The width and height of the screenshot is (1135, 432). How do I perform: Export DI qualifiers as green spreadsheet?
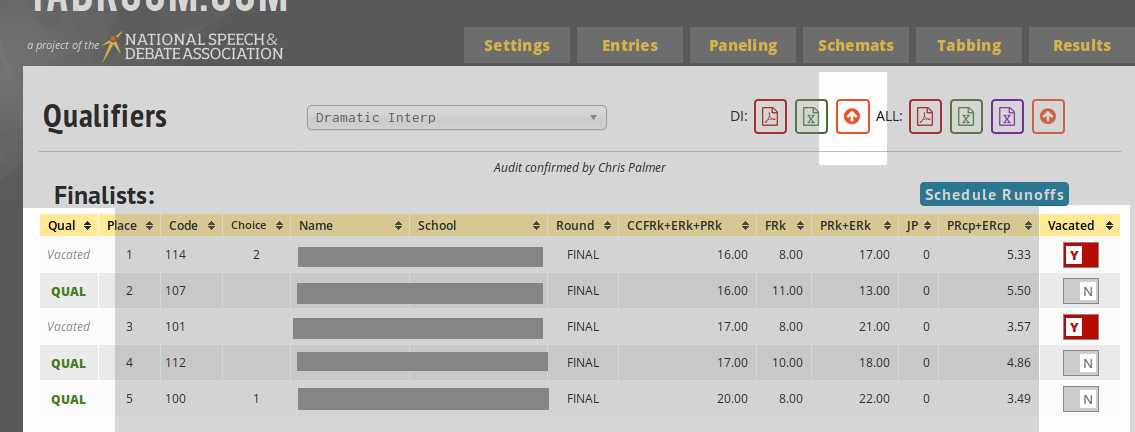(x=811, y=117)
